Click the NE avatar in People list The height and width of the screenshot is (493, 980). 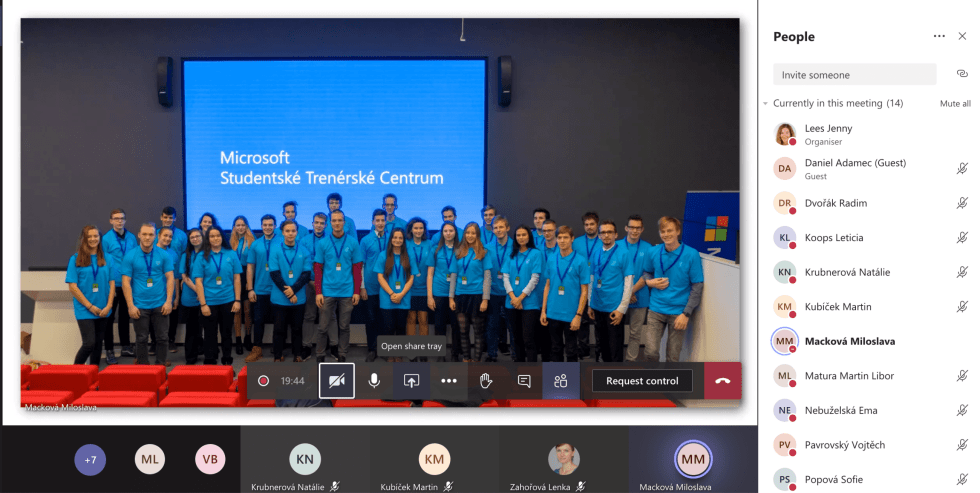784,411
